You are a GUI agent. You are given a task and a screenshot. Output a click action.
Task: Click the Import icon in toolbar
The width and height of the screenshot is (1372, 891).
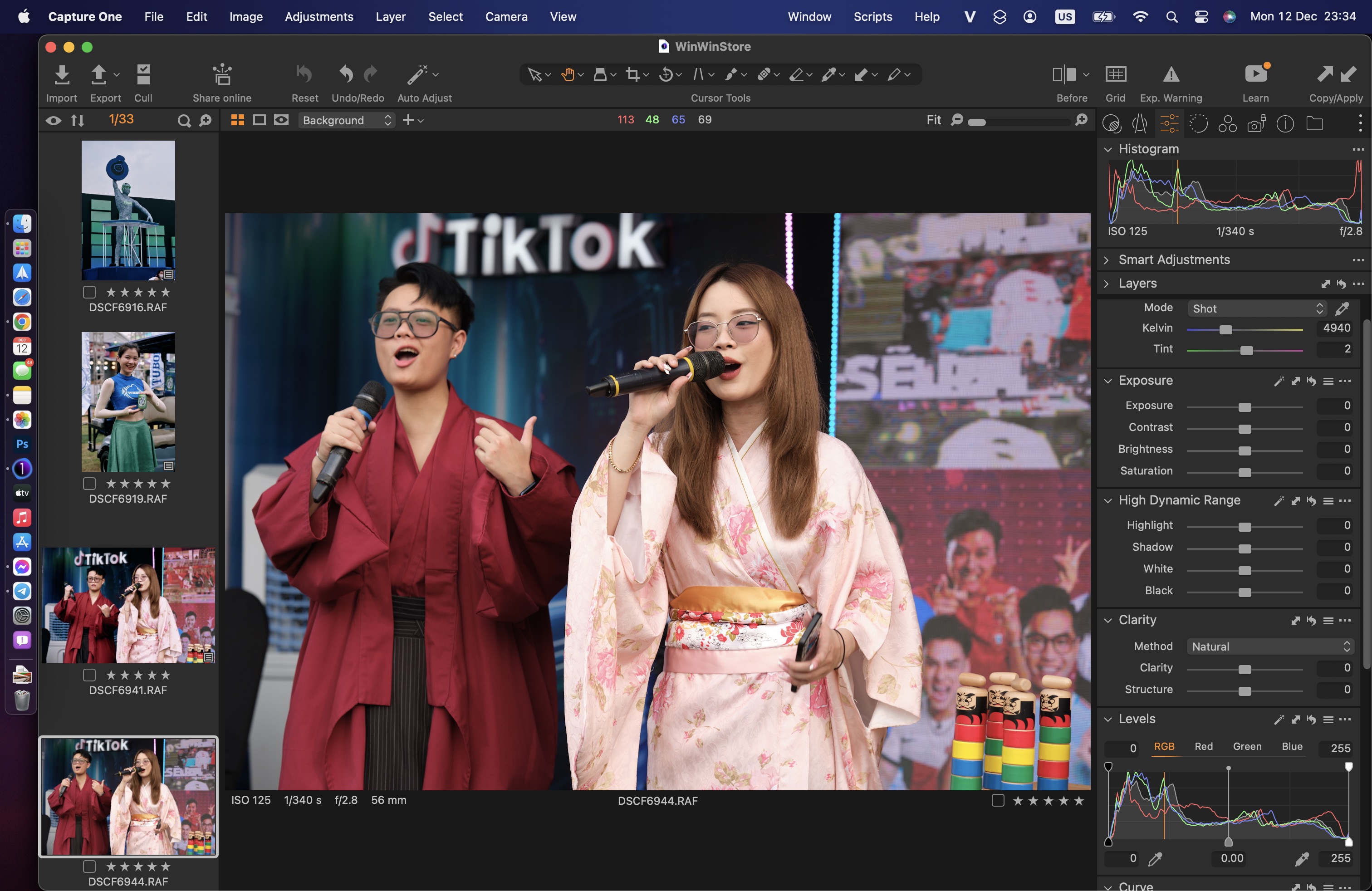(62, 75)
